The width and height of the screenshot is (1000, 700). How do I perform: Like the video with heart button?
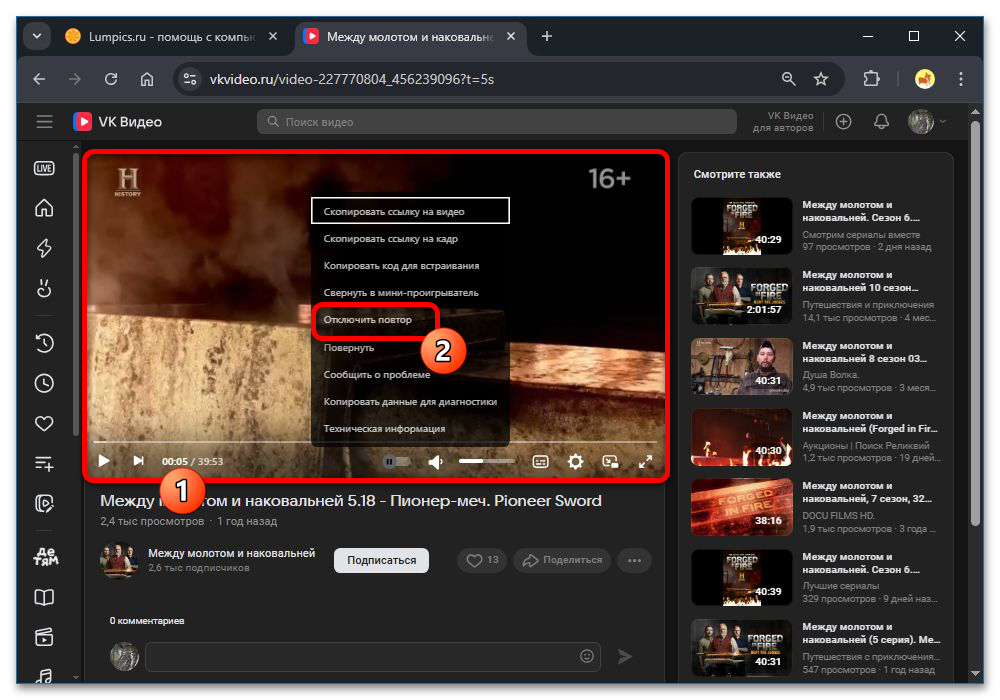tap(482, 560)
